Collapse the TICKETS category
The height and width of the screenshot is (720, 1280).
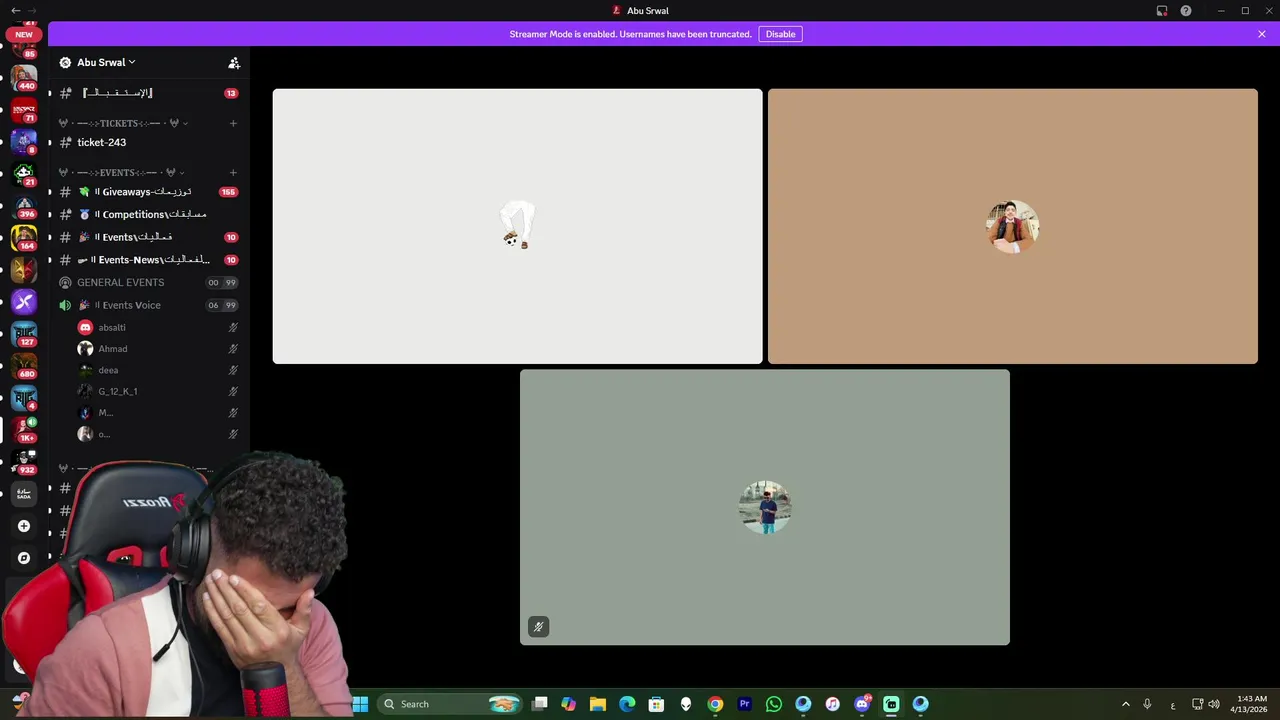tap(123, 123)
